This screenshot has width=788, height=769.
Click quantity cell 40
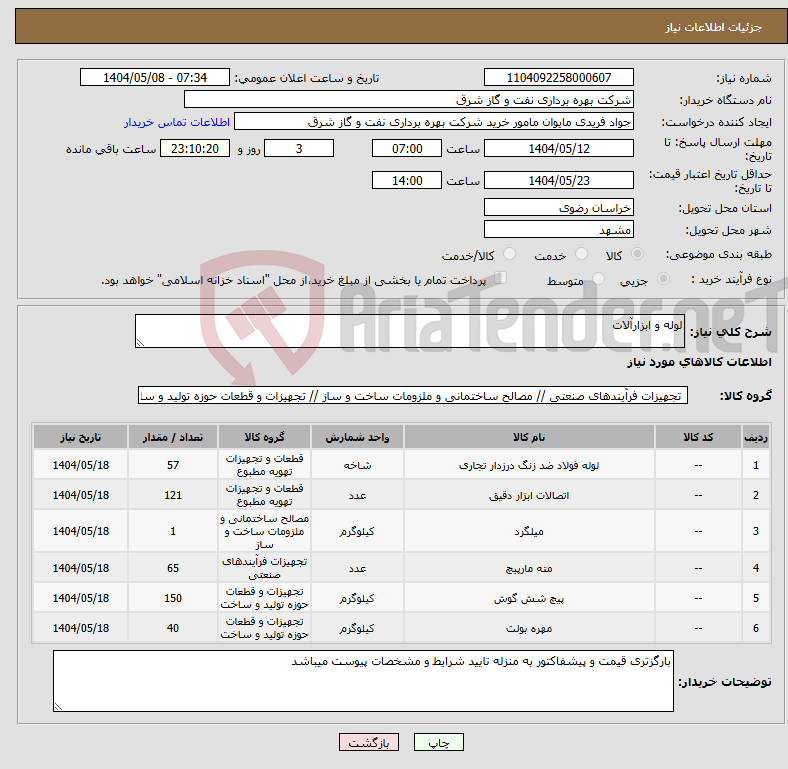[173, 628]
